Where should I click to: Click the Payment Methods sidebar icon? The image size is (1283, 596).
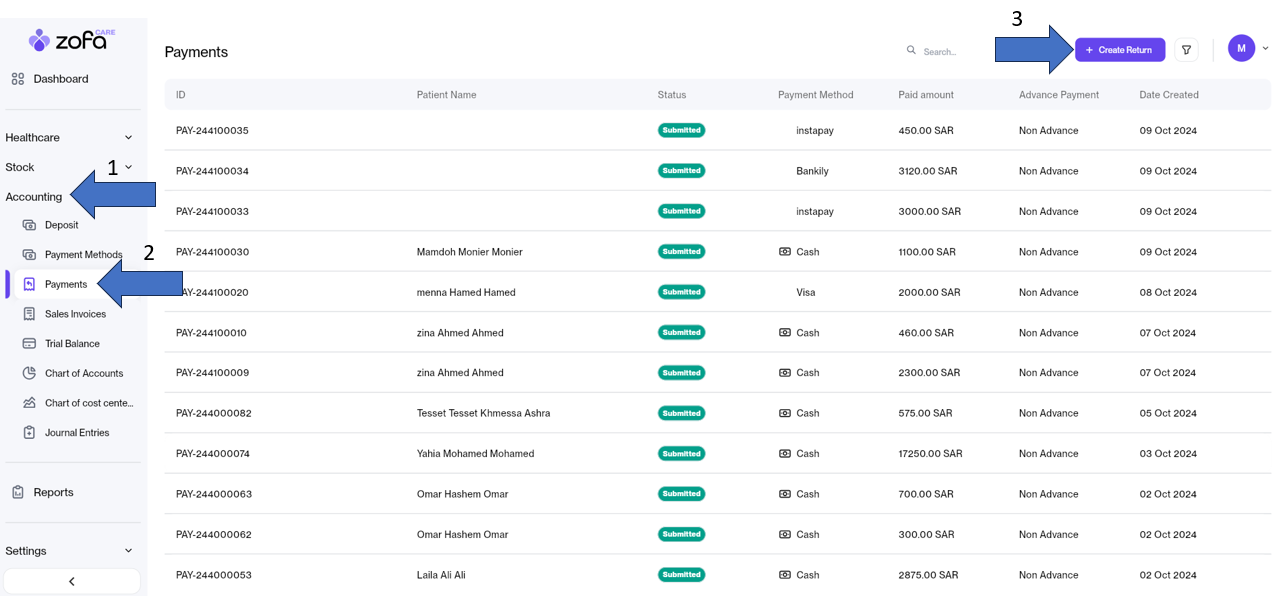[29, 255]
